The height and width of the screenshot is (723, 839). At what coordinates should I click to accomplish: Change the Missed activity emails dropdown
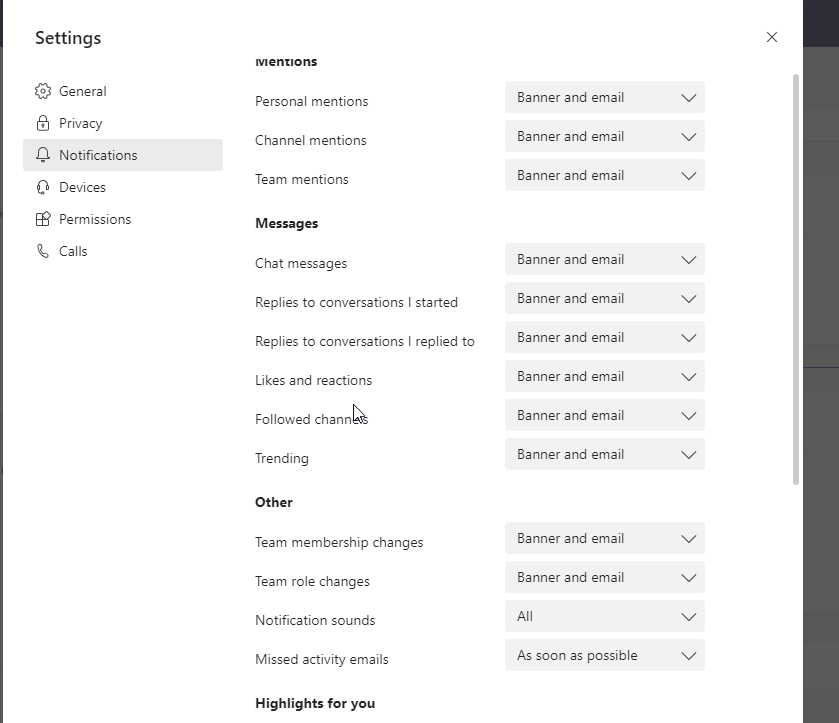click(604, 656)
